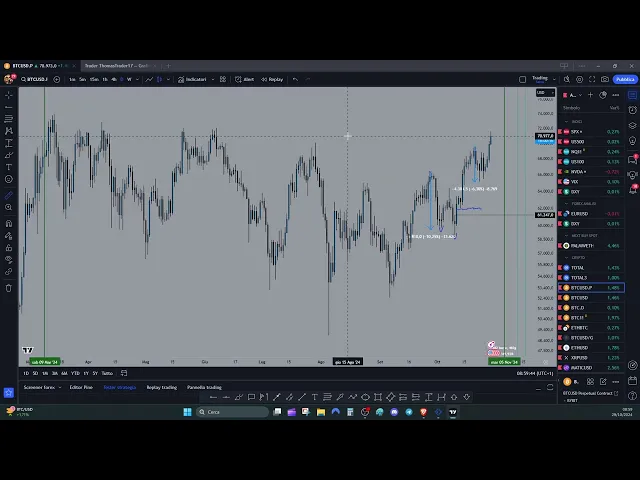
Task: Open the Editor Pine tab
Action: [81, 387]
